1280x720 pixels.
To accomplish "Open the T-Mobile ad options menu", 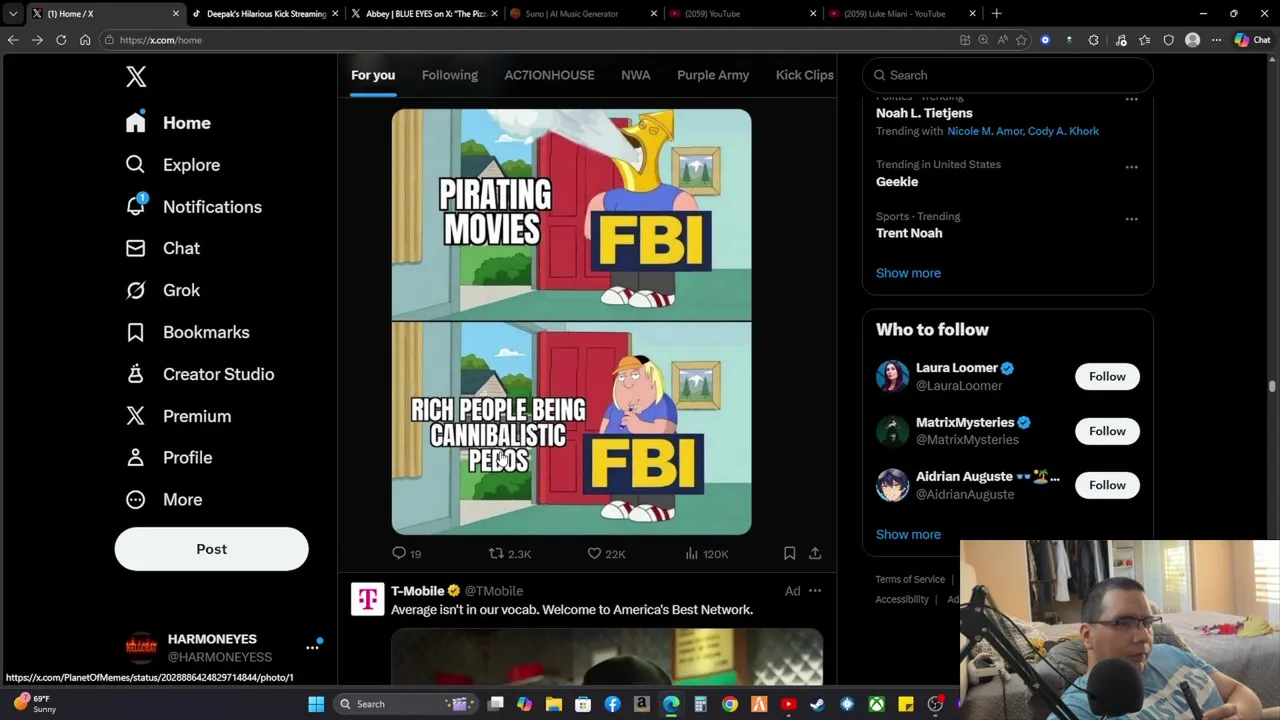I will 815,591.
